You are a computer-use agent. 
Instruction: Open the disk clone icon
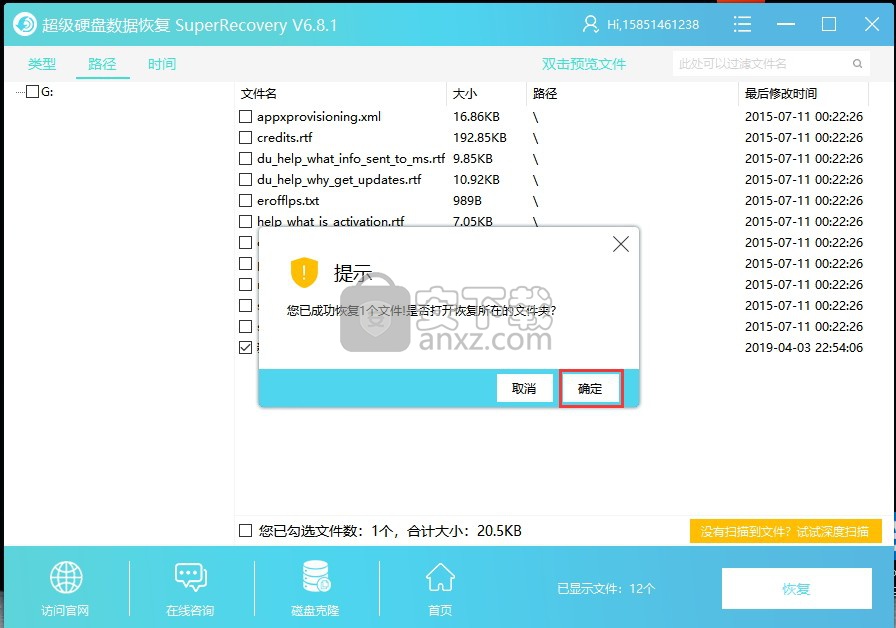click(315, 576)
